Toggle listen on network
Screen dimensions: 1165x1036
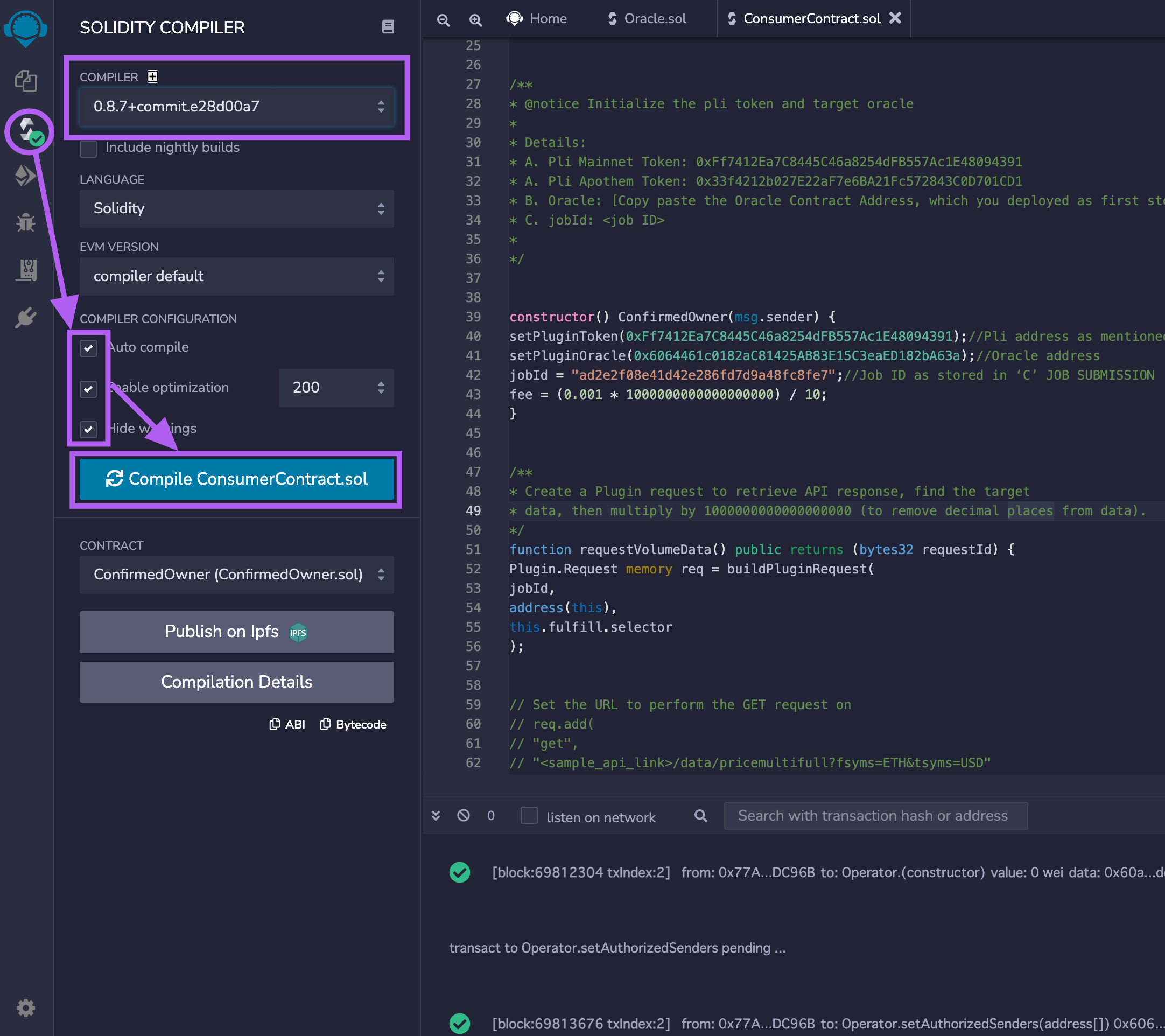point(529,815)
